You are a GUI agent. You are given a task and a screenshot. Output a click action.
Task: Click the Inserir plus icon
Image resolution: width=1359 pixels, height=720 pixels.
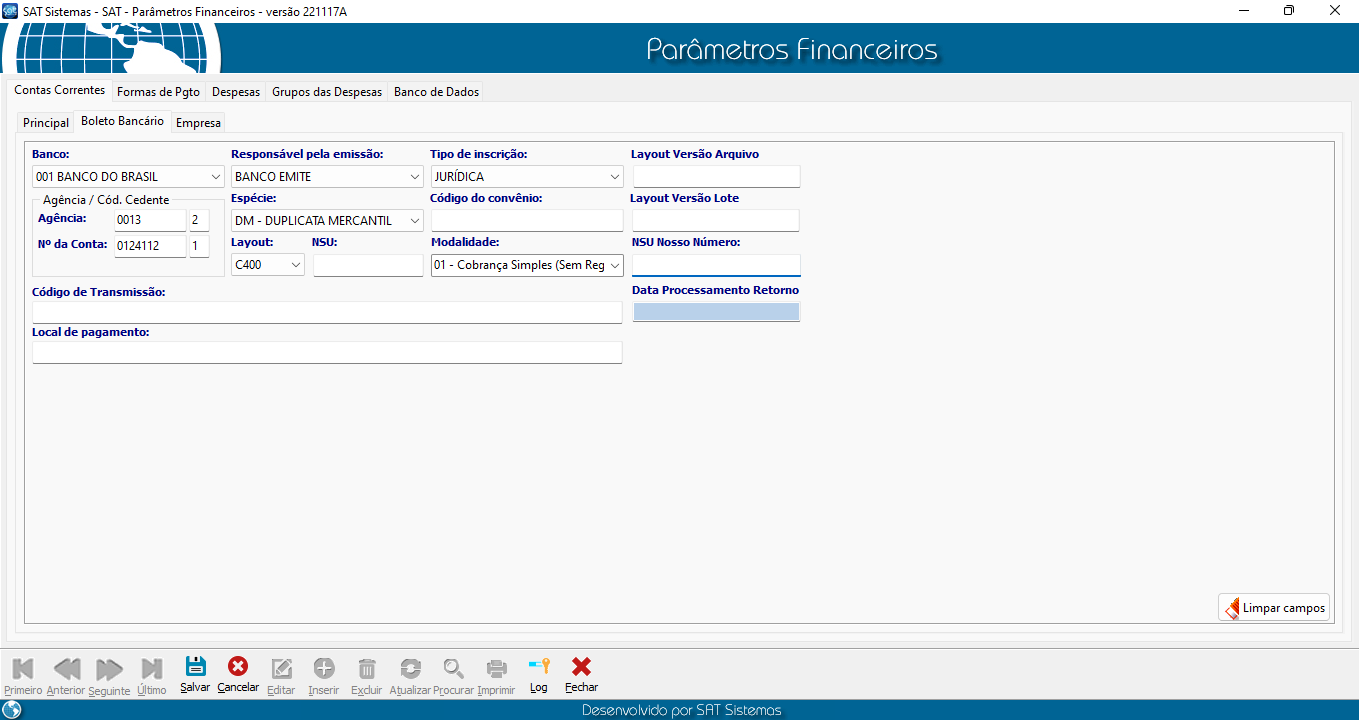(x=324, y=669)
